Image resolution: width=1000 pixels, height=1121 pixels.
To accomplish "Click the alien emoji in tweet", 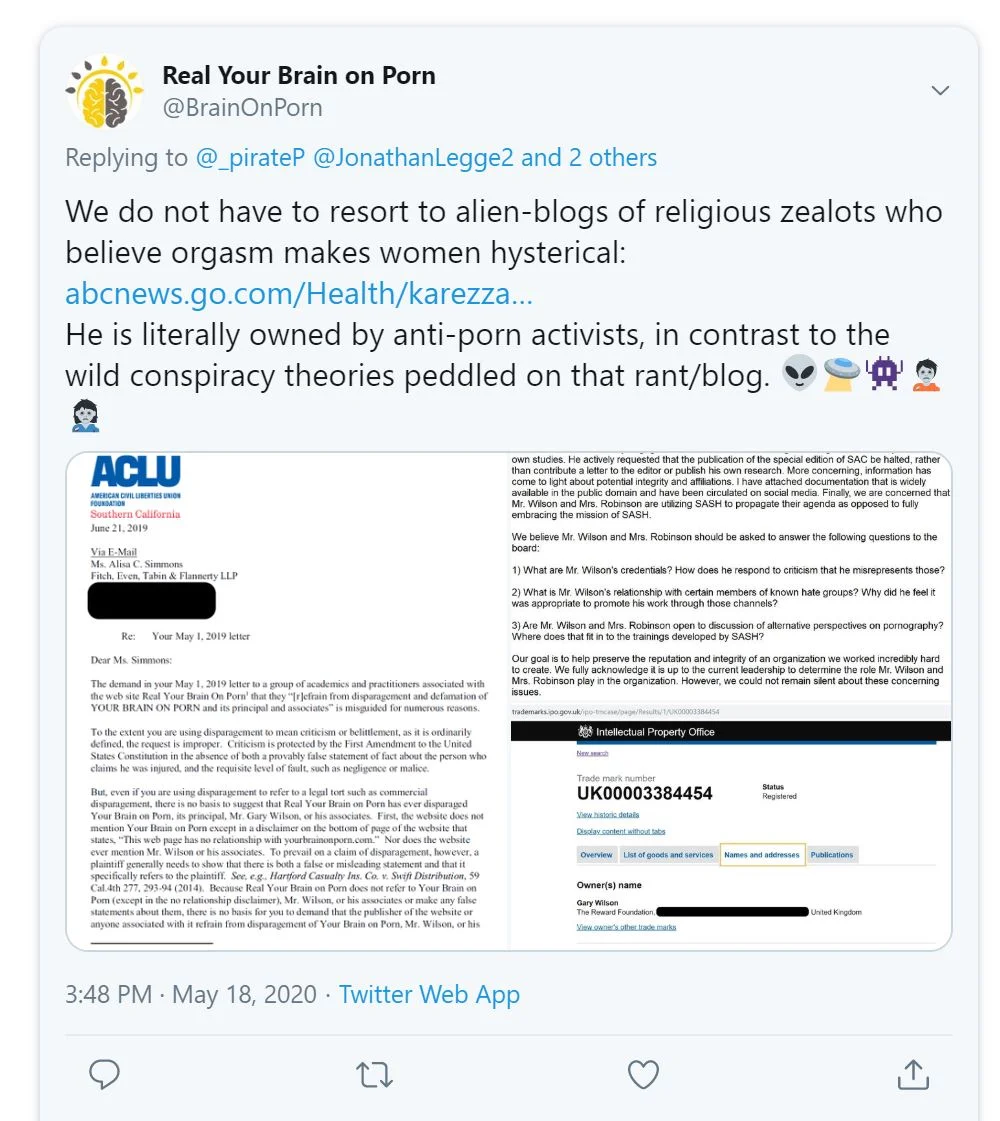I will pyautogui.click(x=800, y=375).
